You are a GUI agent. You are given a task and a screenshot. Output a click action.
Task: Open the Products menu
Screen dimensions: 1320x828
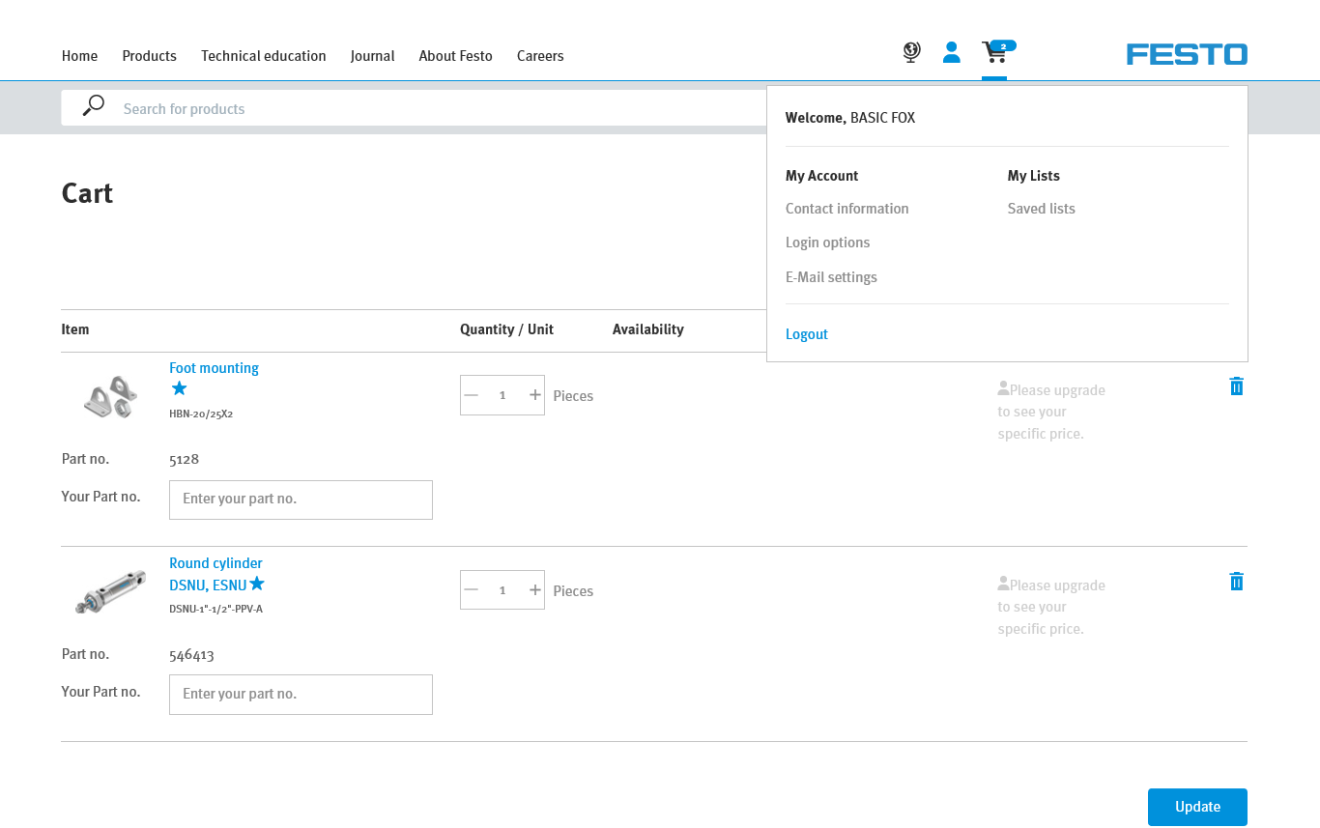(149, 56)
